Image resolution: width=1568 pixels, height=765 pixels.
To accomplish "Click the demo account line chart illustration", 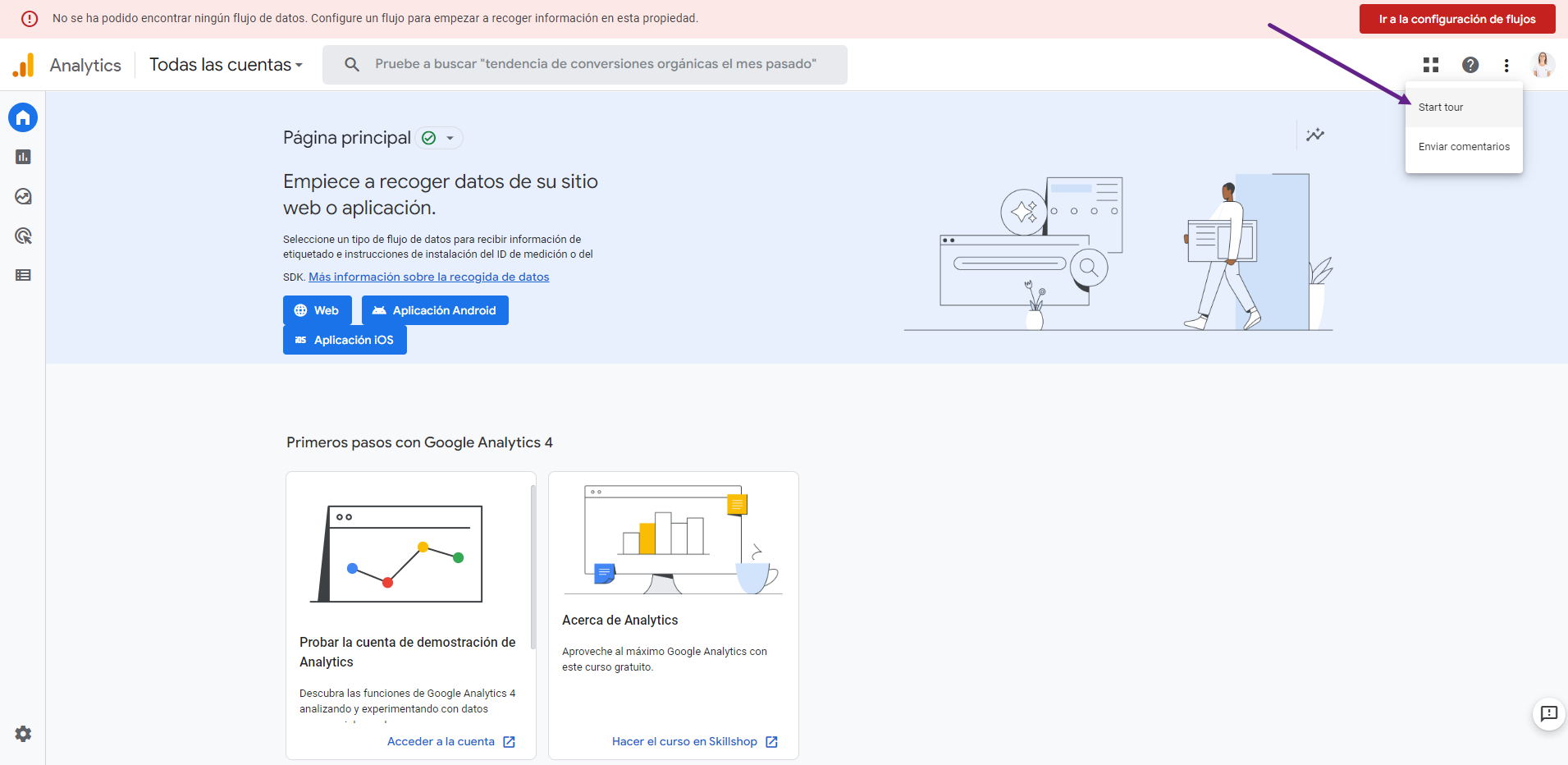I will [396, 554].
